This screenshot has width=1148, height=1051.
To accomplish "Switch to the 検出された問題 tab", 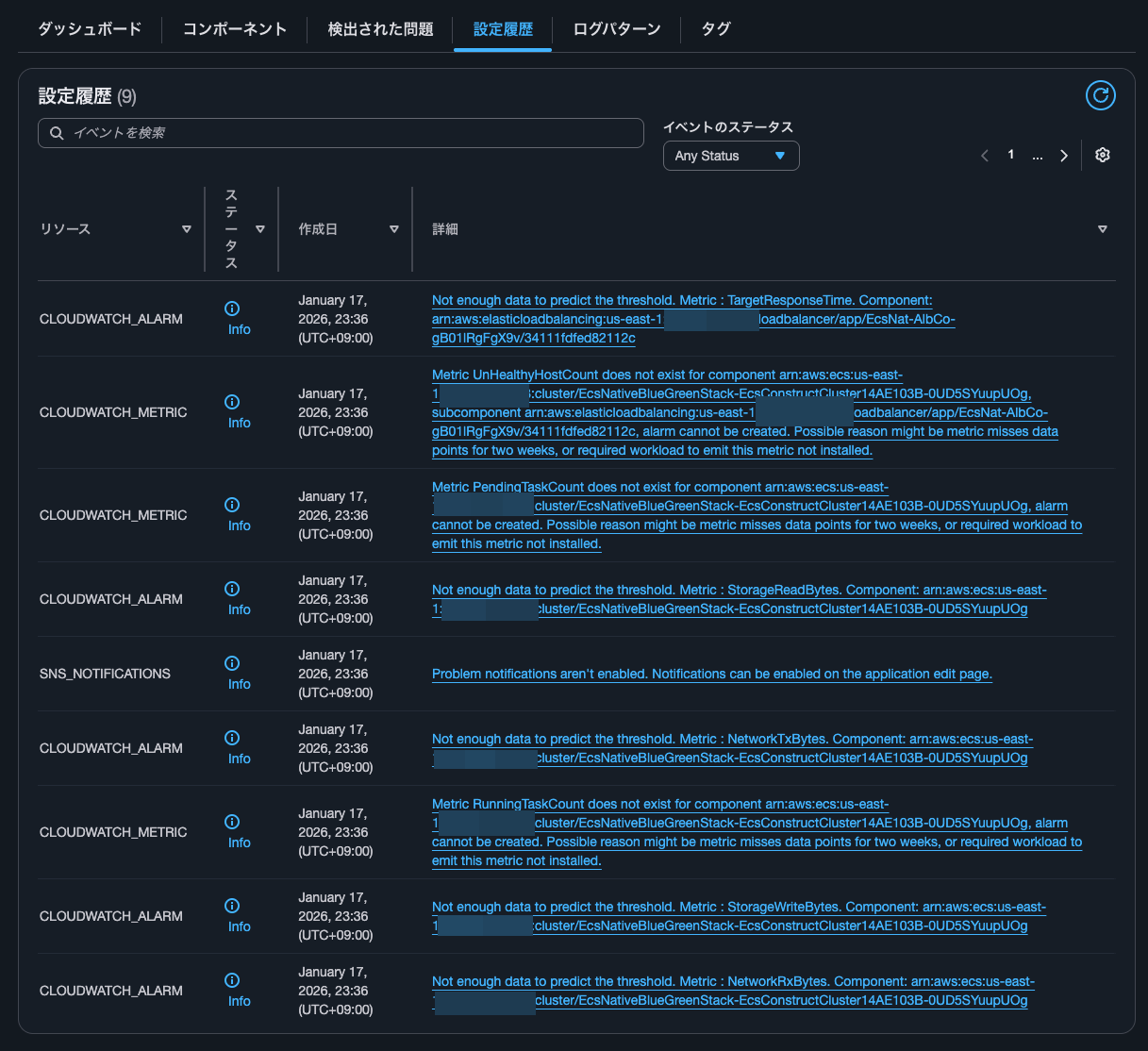I will [x=380, y=29].
